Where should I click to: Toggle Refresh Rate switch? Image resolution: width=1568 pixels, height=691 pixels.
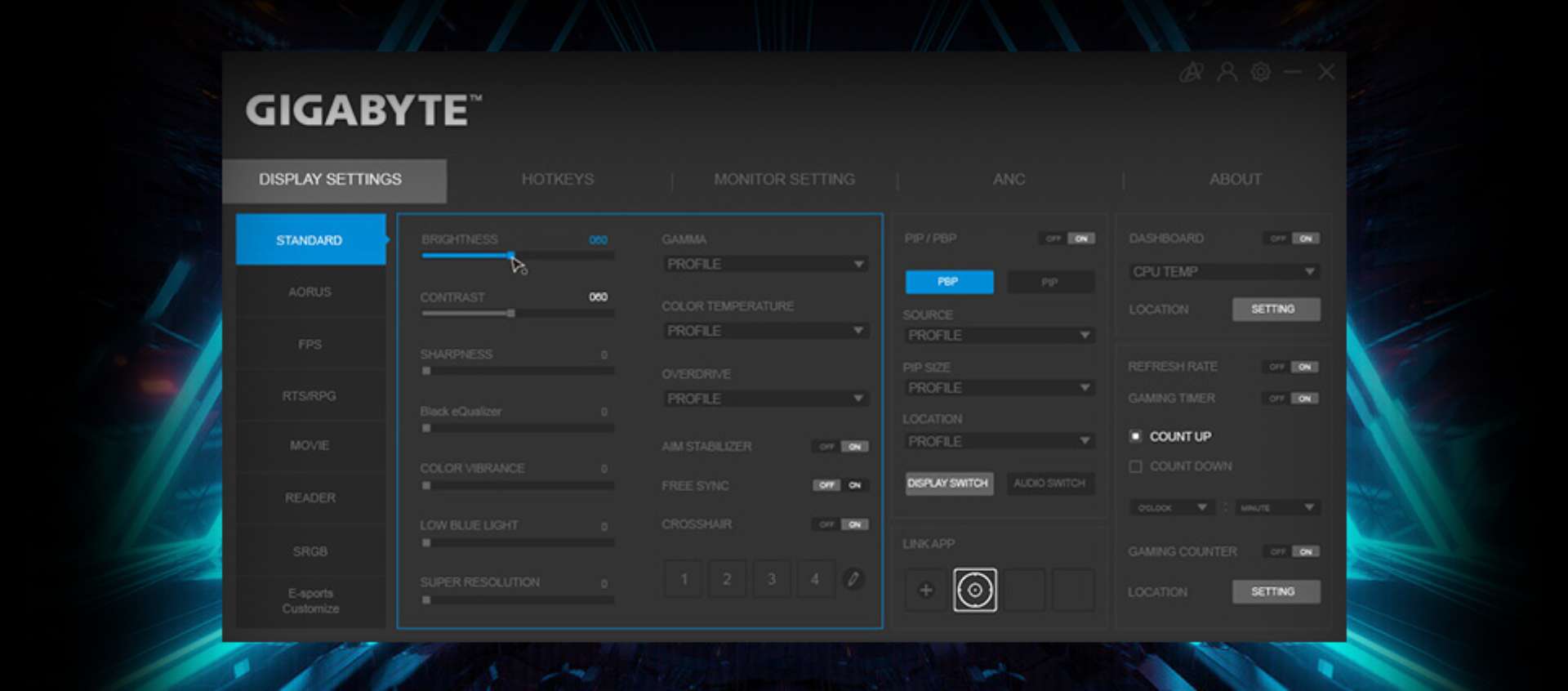(x=1291, y=367)
